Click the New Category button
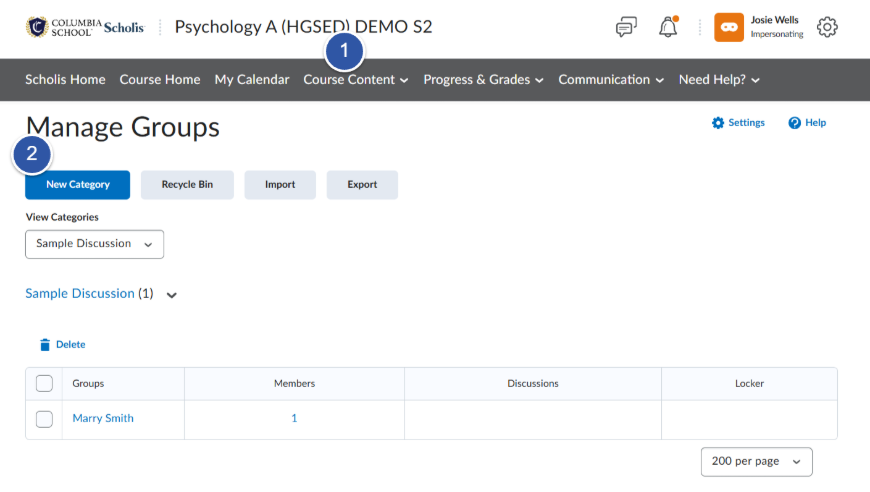The image size is (870, 492). tap(78, 185)
